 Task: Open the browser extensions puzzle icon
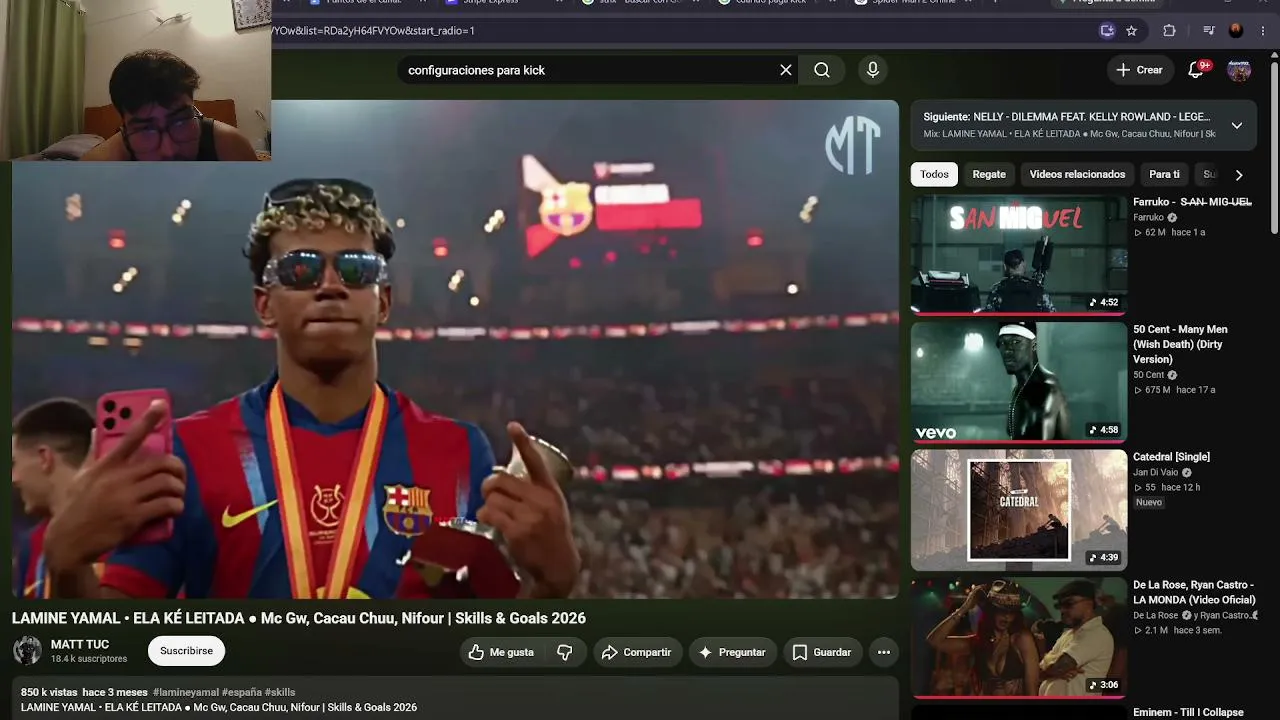pyautogui.click(x=1169, y=31)
